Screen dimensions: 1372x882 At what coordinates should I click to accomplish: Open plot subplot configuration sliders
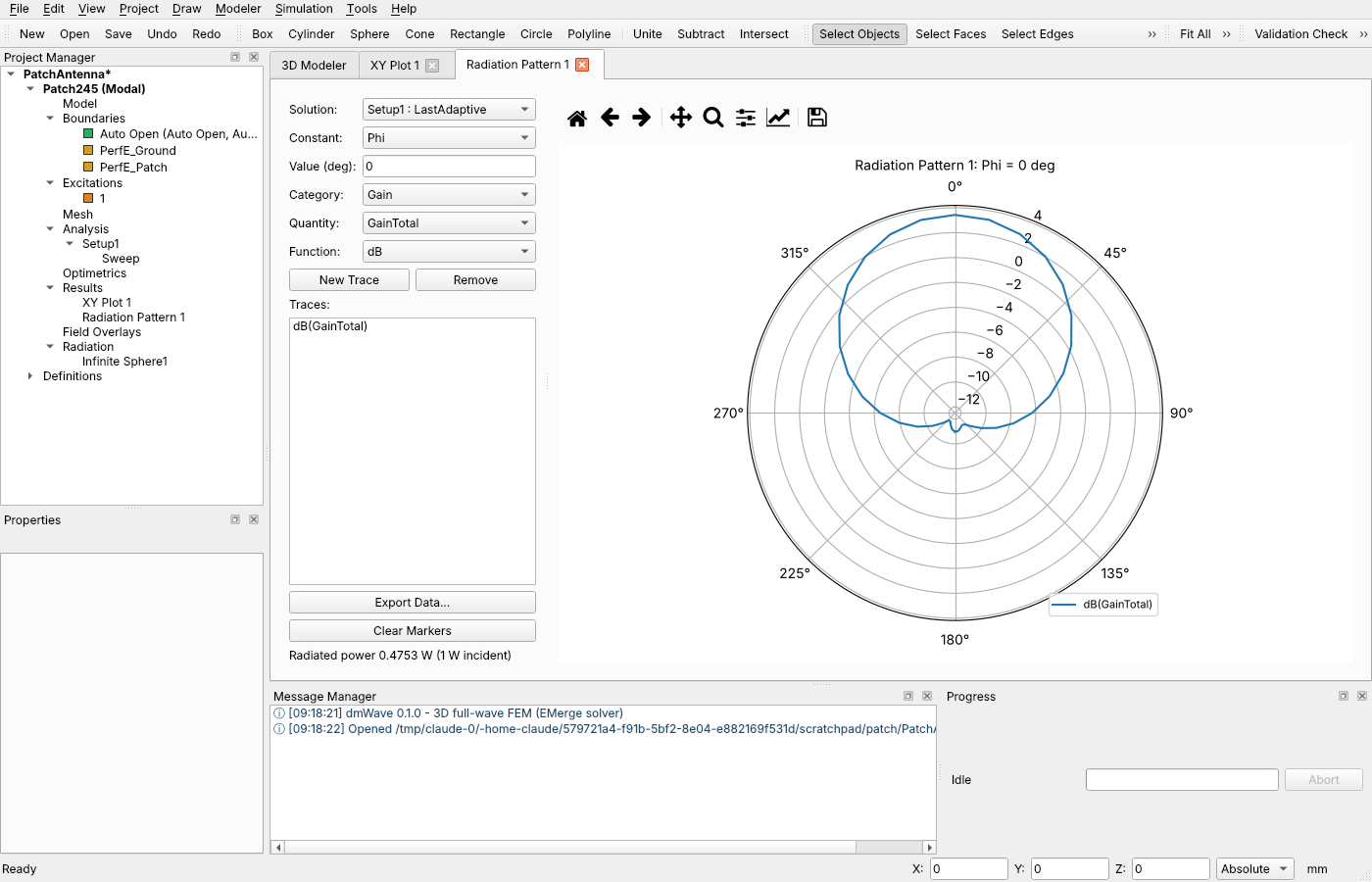746,118
